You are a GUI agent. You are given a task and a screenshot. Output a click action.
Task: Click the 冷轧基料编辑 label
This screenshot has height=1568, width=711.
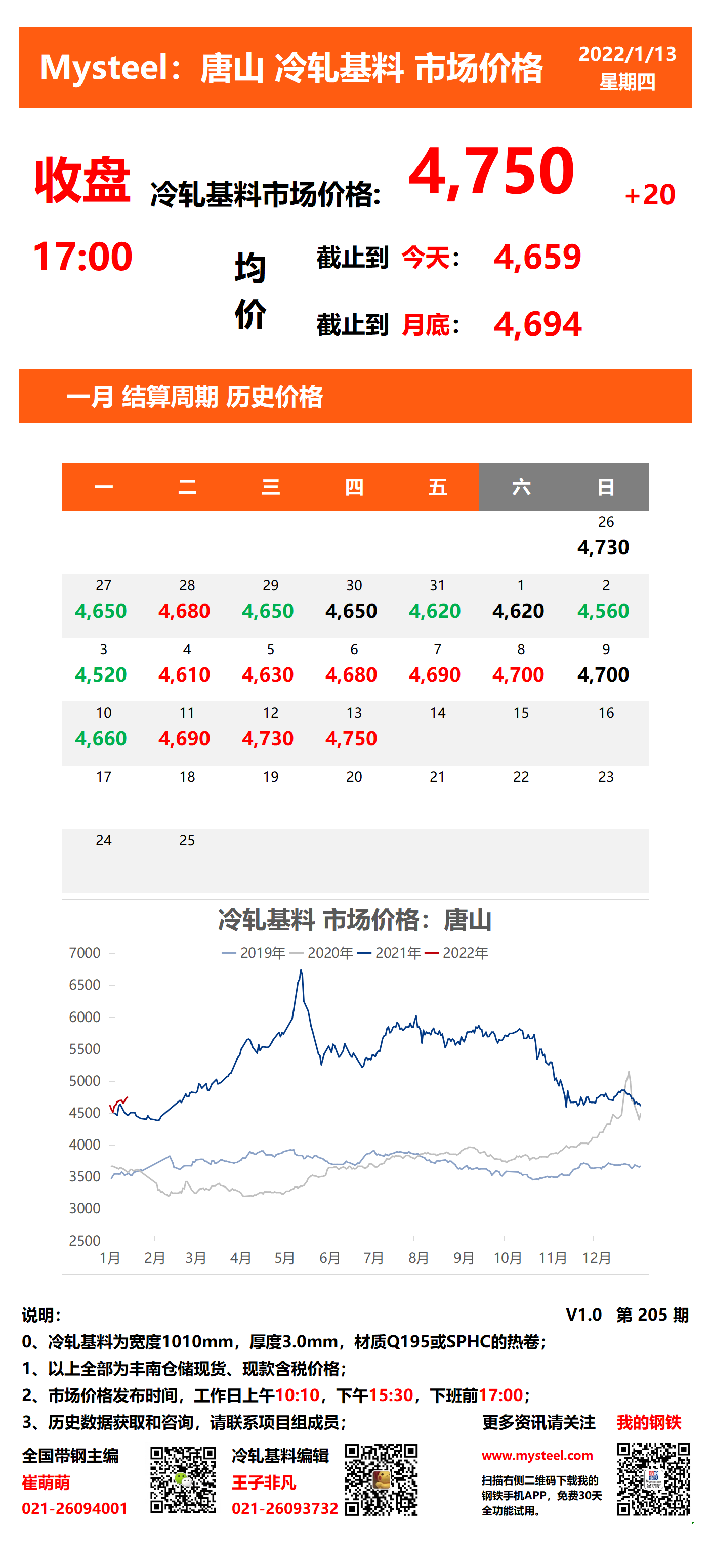tap(280, 1455)
